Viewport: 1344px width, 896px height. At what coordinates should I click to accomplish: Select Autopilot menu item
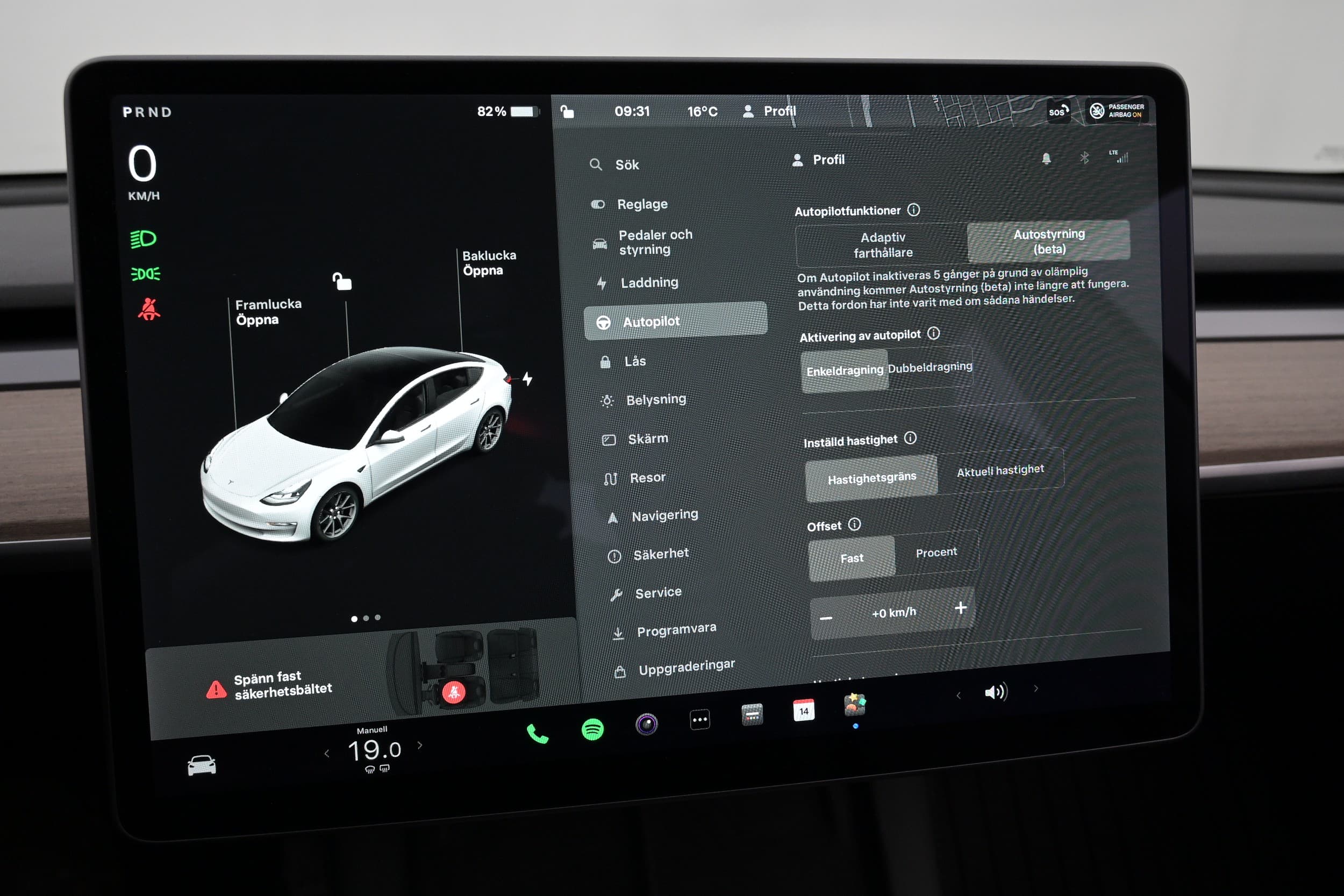(x=675, y=321)
